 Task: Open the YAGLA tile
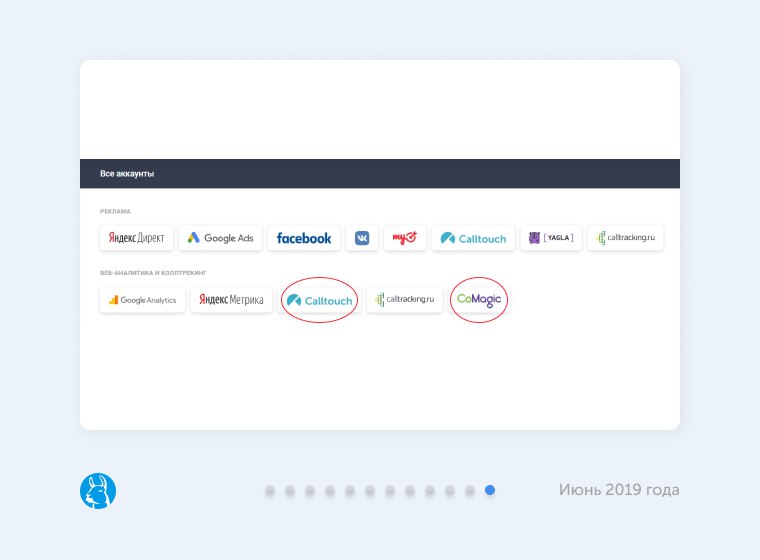point(551,238)
